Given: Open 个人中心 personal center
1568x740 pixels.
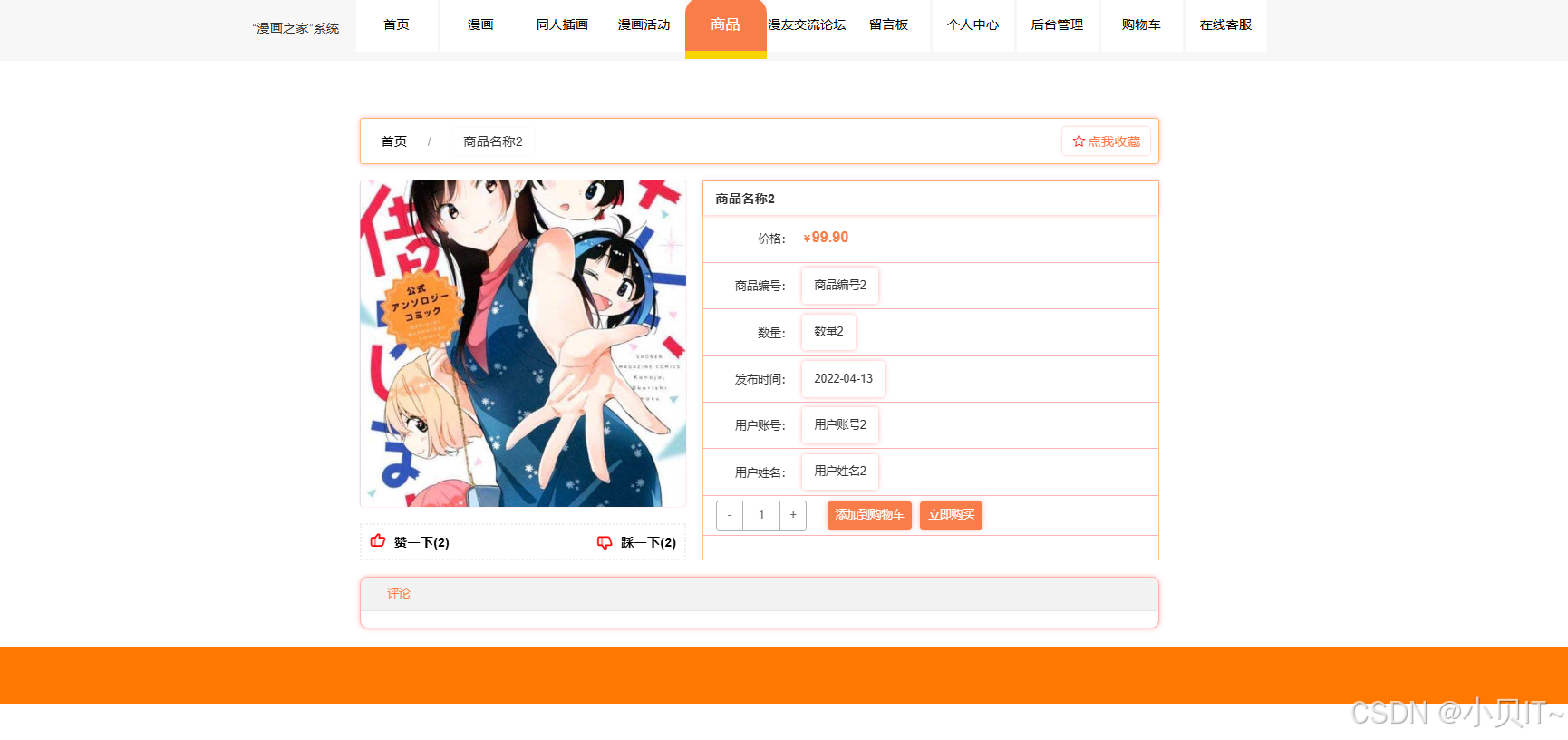Looking at the screenshot, I should click(973, 25).
